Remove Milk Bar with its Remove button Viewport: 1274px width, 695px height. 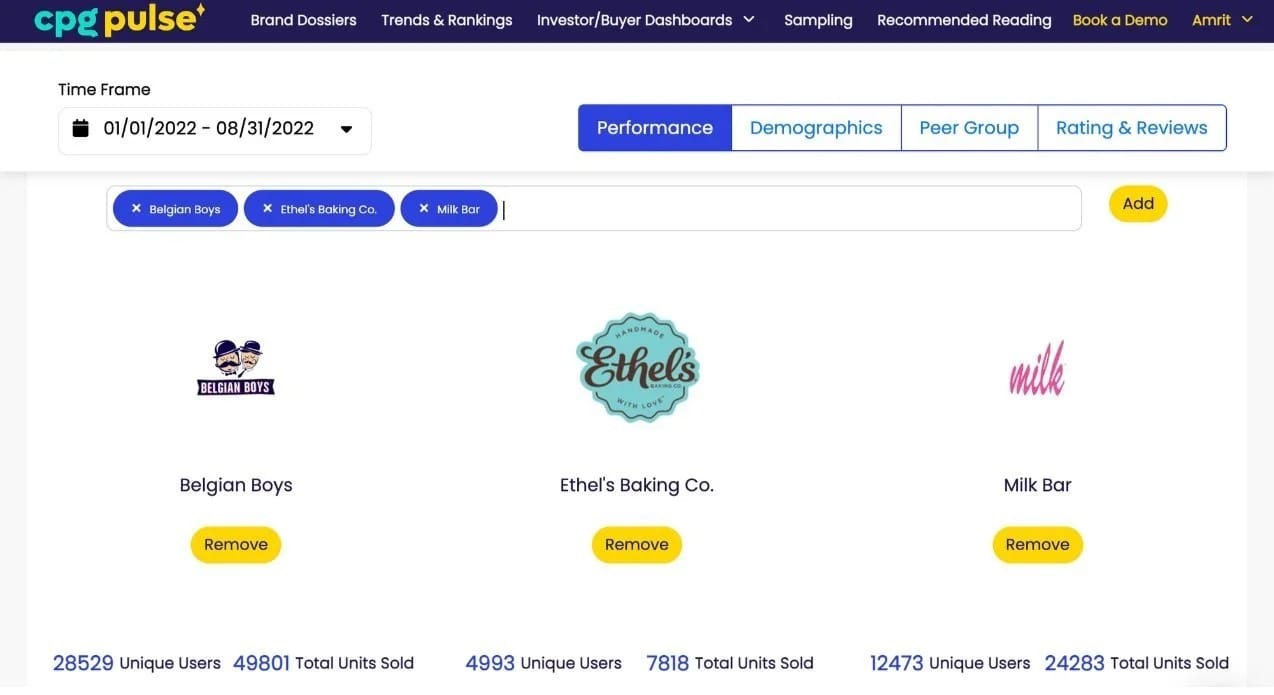tap(1037, 545)
